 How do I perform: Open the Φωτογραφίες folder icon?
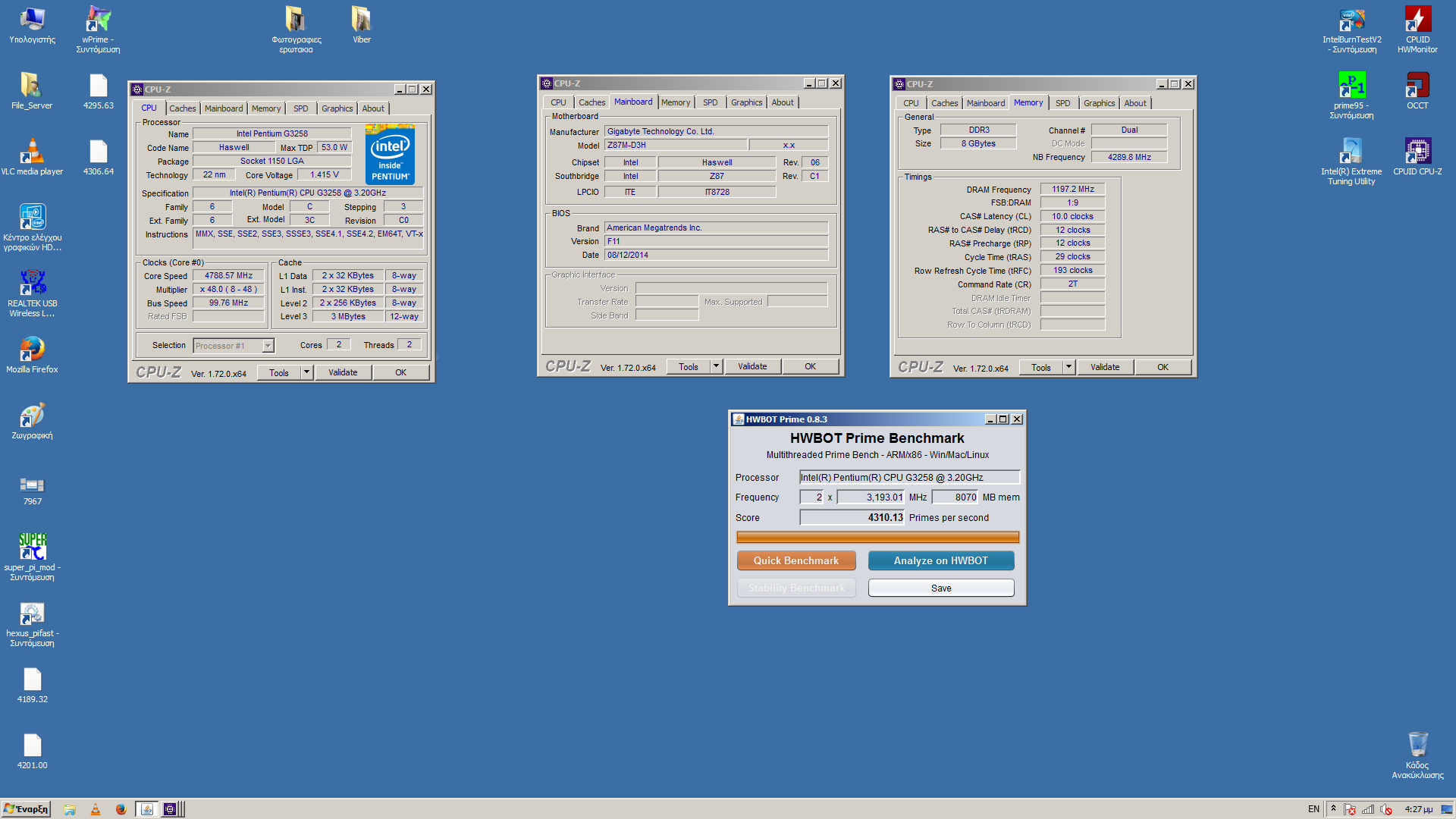[x=296, y=29]
